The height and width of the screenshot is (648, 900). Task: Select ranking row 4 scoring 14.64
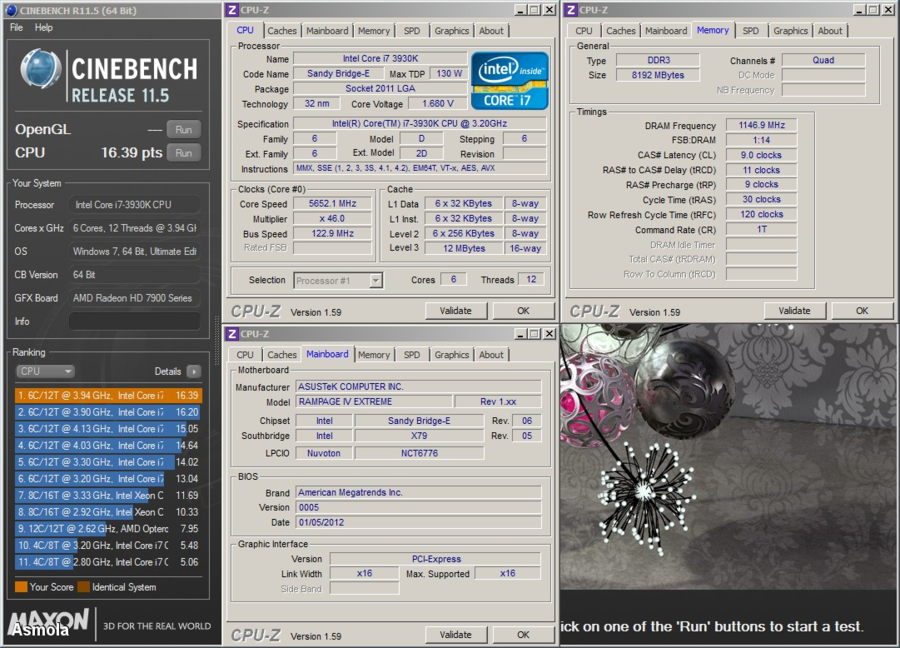[108, 445]
